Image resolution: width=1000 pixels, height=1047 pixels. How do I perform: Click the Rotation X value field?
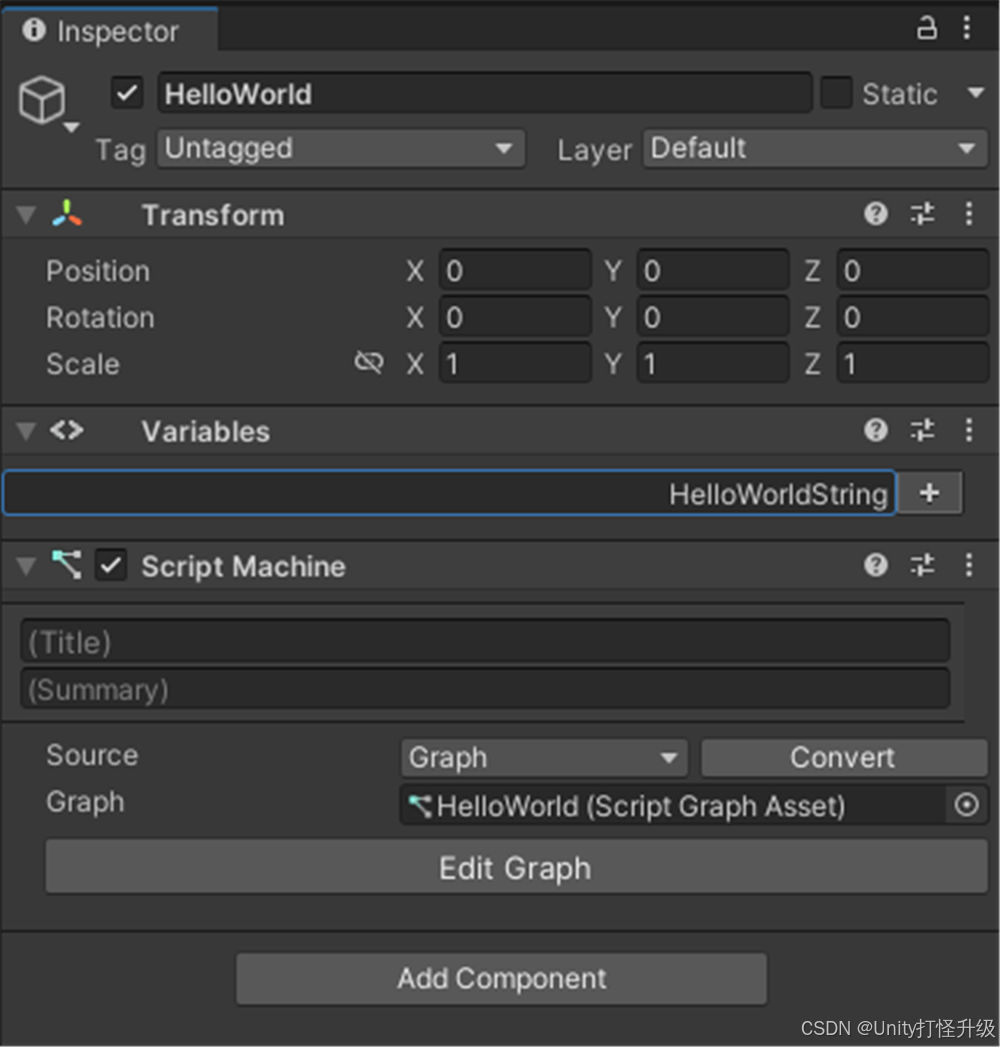point(515,317)
